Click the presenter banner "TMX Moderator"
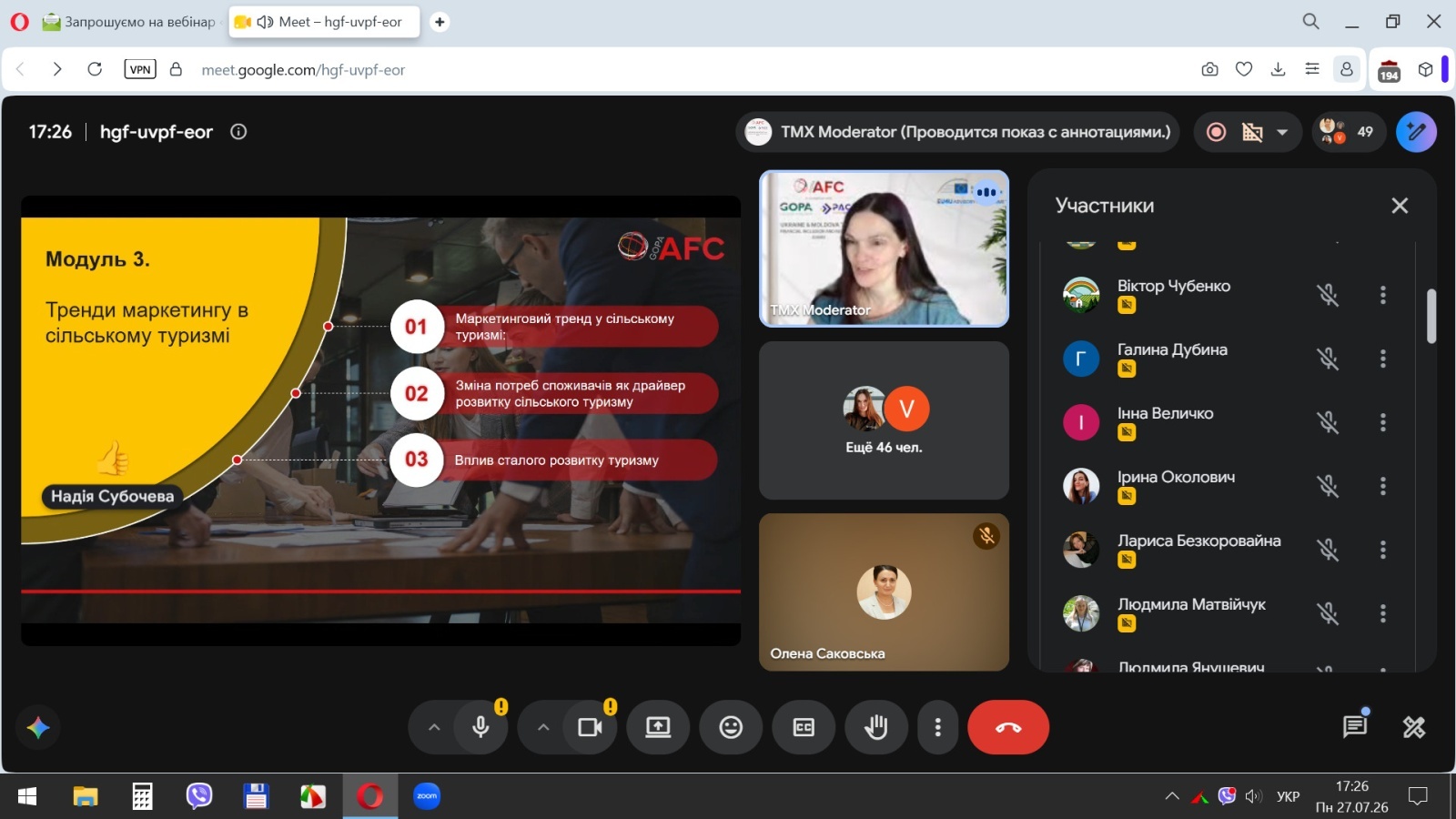1456x819 pixels. coord(958,132)
